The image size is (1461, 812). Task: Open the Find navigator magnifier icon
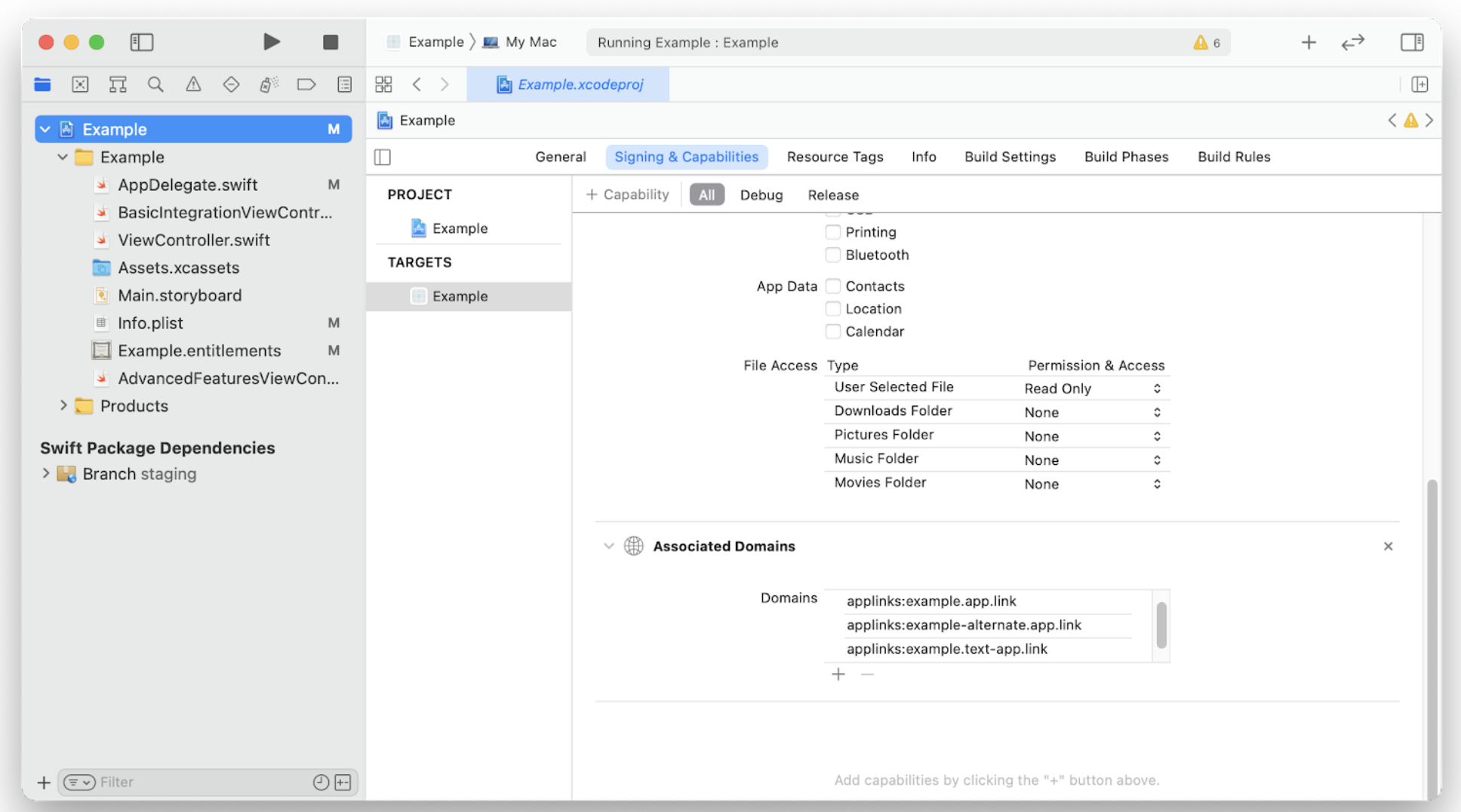pyautogui.click(x=155, y=85)
